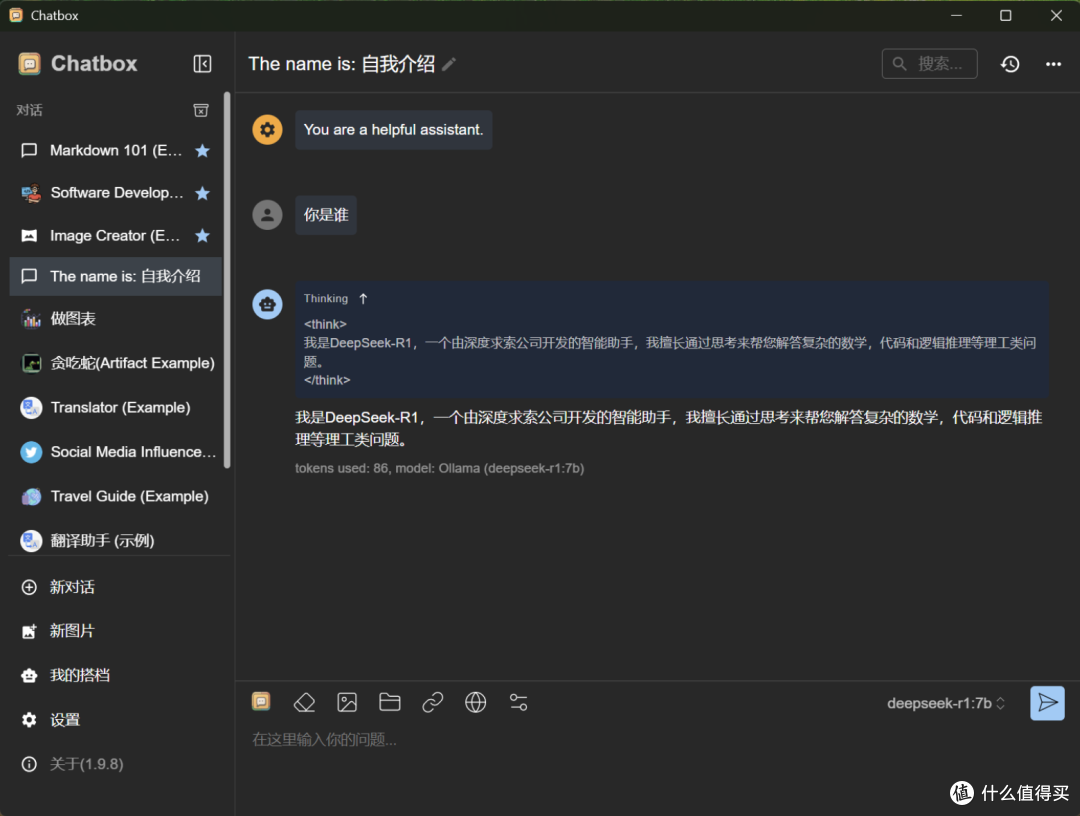Click the message input box

click(657, 740)
